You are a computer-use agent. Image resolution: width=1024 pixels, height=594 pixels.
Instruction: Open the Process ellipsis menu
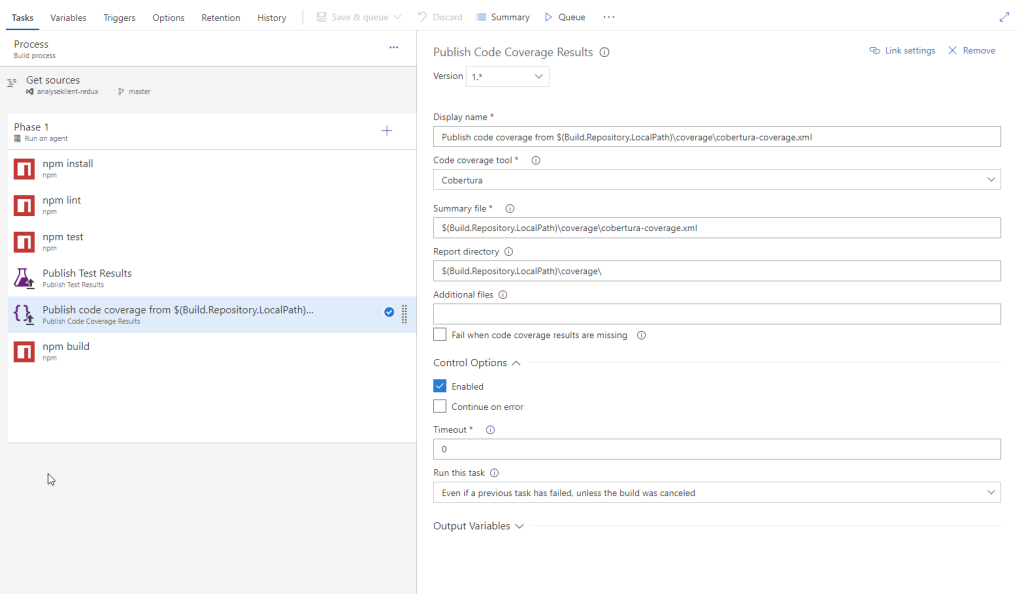click(393, 48)
